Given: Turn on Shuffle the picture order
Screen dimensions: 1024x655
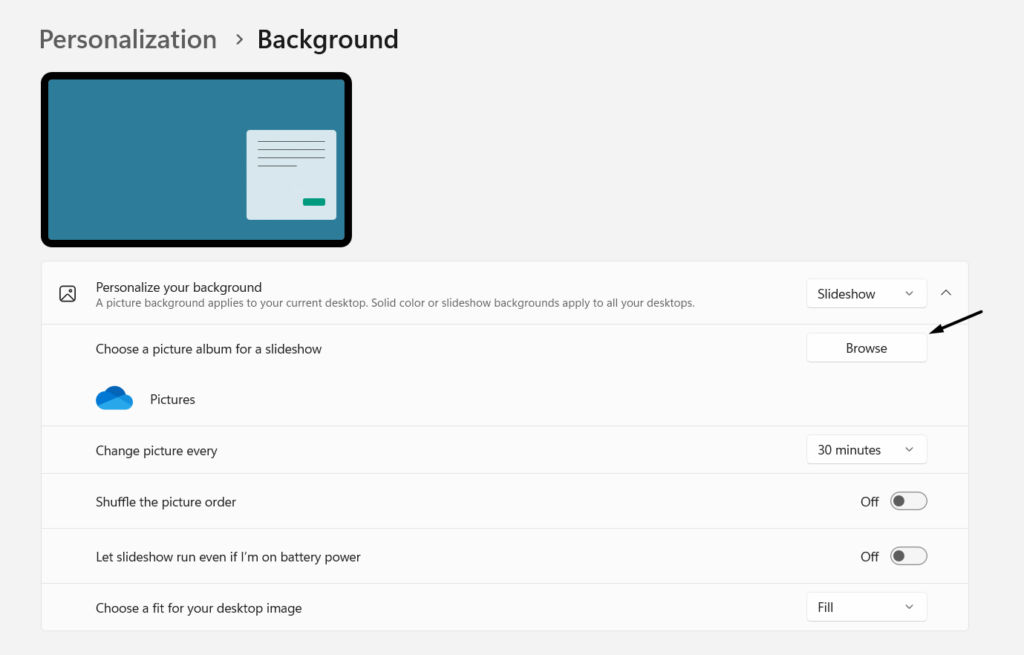Looking at the screenshot, I should click(x=909, y=502).
